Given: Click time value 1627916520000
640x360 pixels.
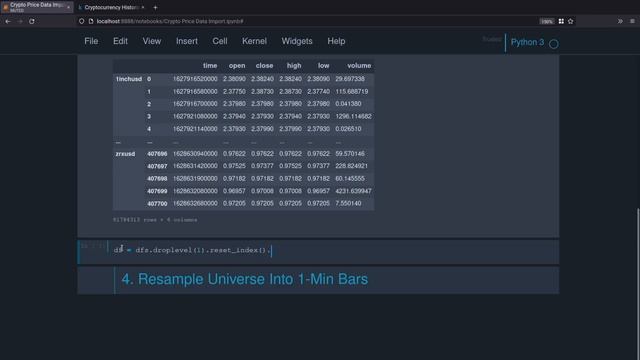Looking at the screenshot, I should coord(195,79).
